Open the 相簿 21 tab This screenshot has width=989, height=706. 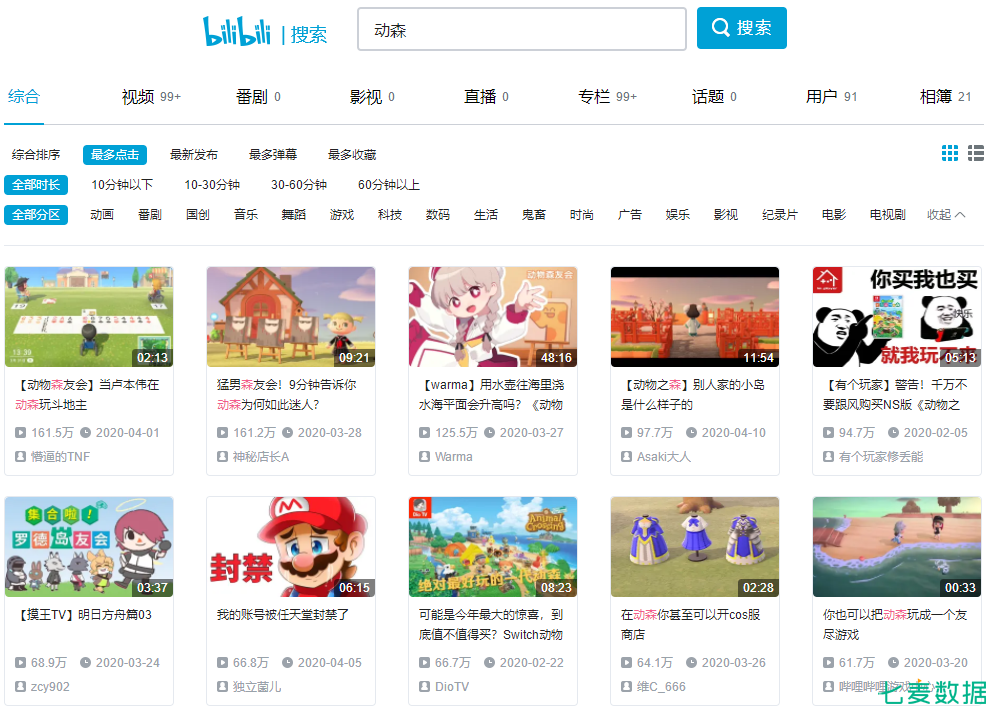[945, 97]
